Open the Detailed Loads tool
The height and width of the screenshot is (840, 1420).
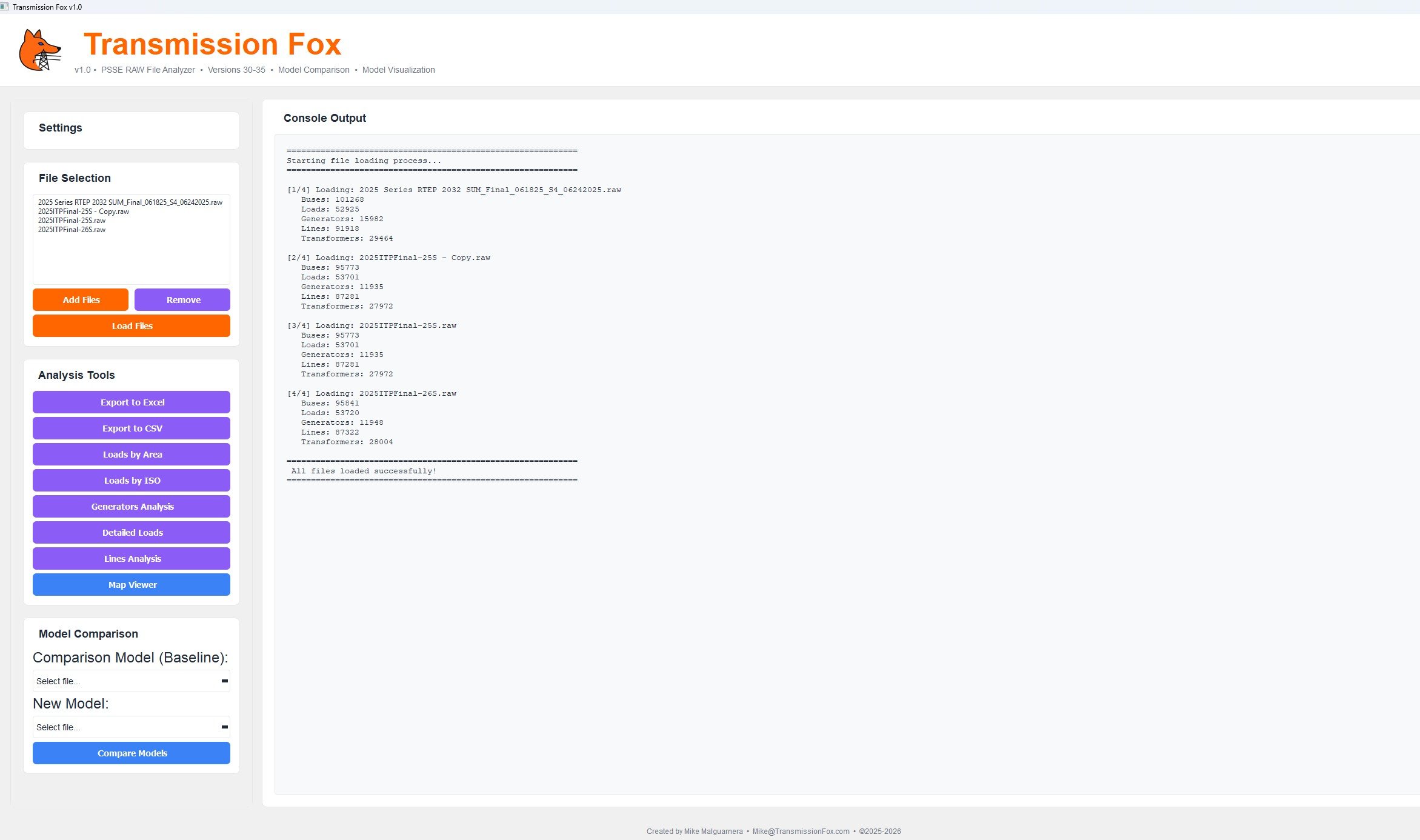tap(132, 533)
